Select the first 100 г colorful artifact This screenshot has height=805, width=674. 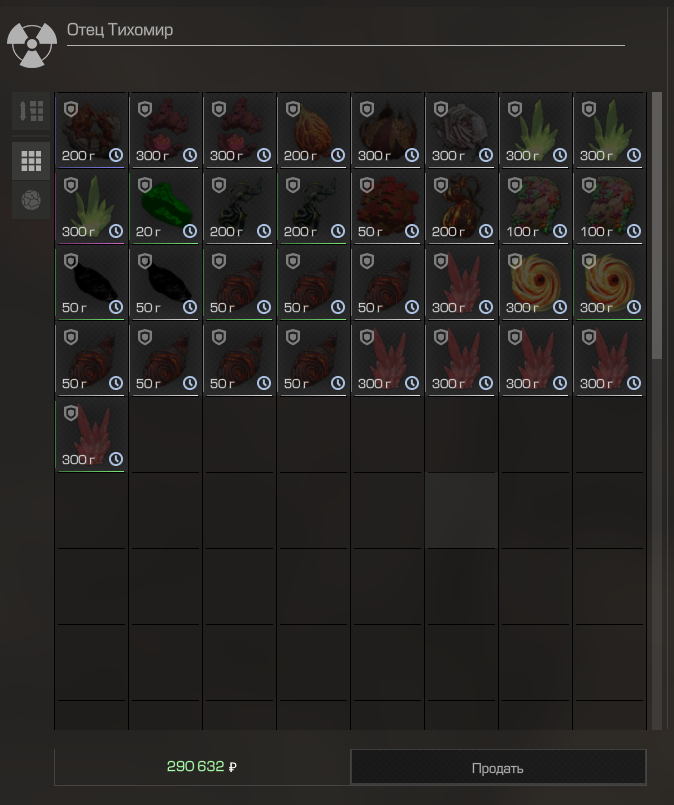click(535, 207)
